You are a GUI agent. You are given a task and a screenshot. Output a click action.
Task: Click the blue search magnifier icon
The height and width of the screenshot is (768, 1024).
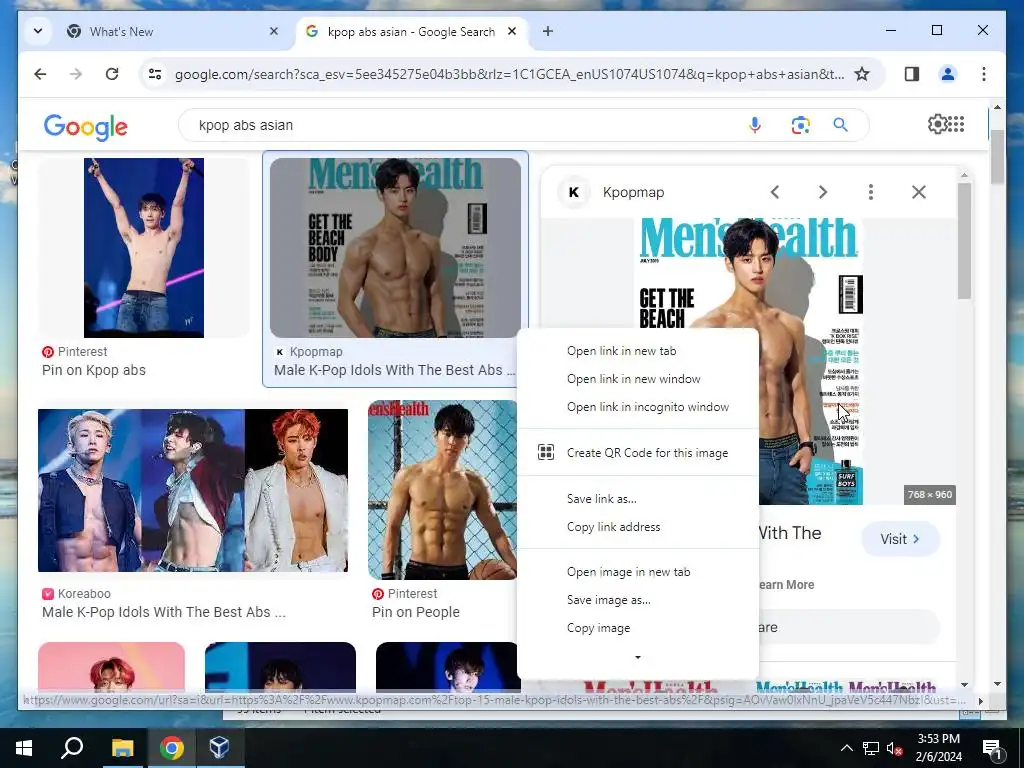pos(840,125)
